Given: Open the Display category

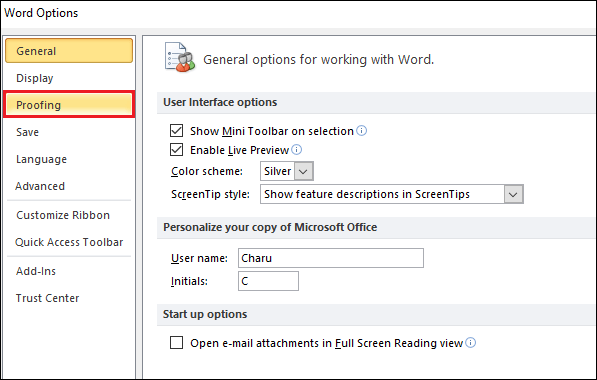Looking at the screenshot, I should tap(69, 78).
